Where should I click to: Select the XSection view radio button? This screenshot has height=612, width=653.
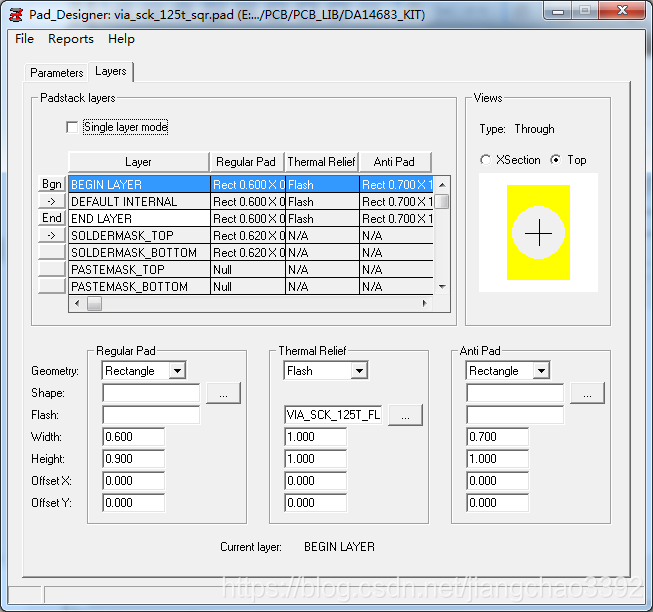tap(486, 160)
